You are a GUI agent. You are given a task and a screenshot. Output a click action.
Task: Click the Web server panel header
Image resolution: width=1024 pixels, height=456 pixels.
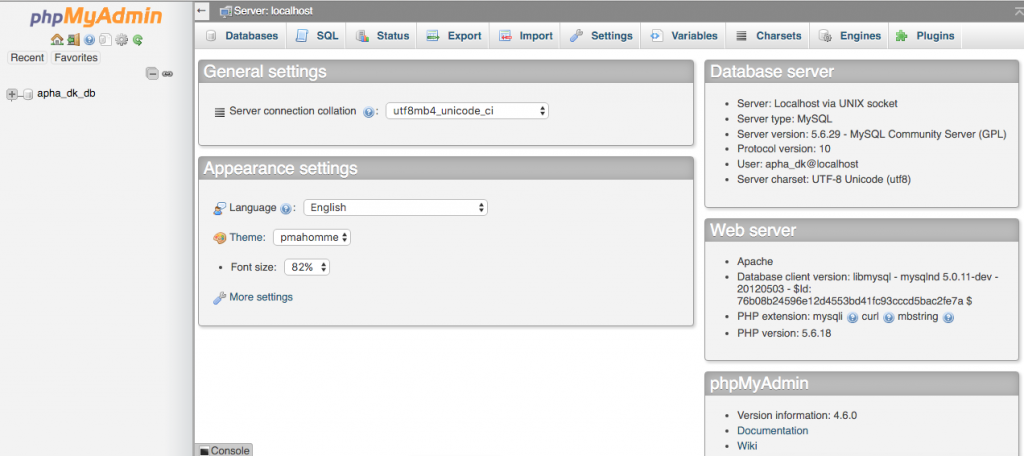[861, 230]
